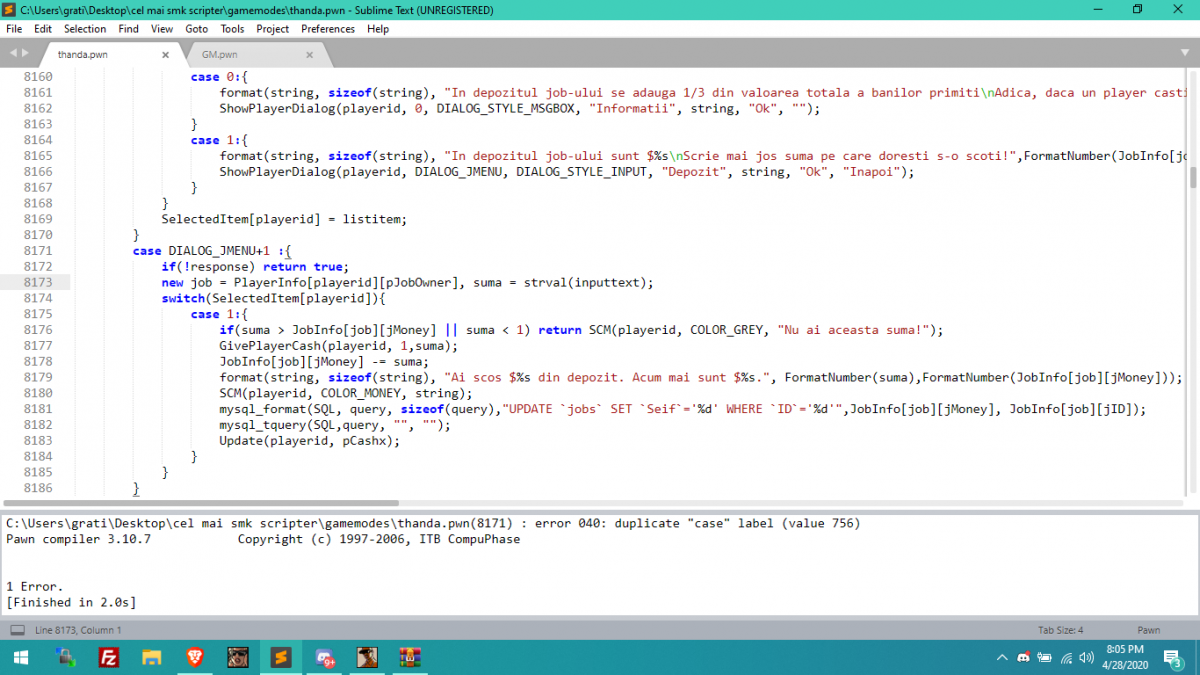Click the previous tab arrow

(x=13, y=53)
